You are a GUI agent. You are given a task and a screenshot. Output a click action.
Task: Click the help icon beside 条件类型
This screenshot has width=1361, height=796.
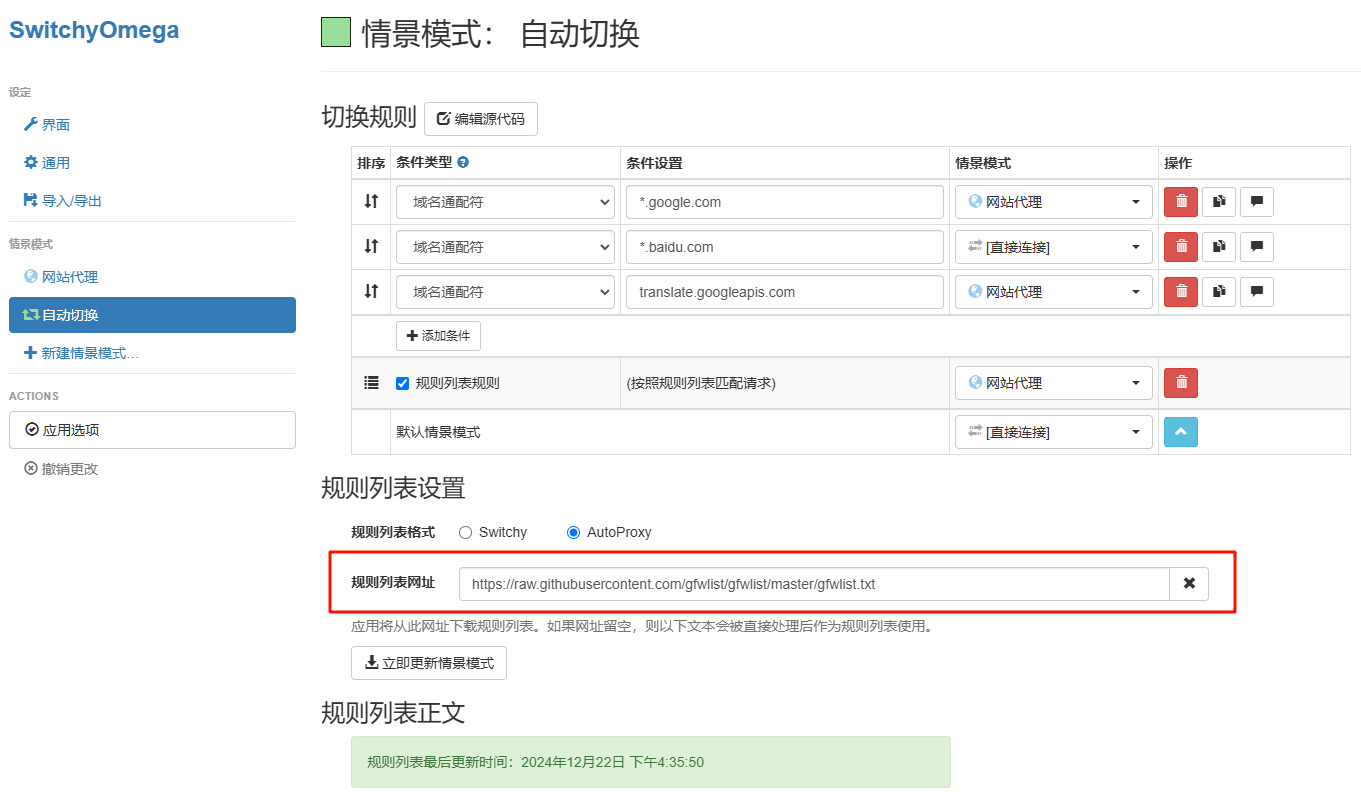coord(463,163)
